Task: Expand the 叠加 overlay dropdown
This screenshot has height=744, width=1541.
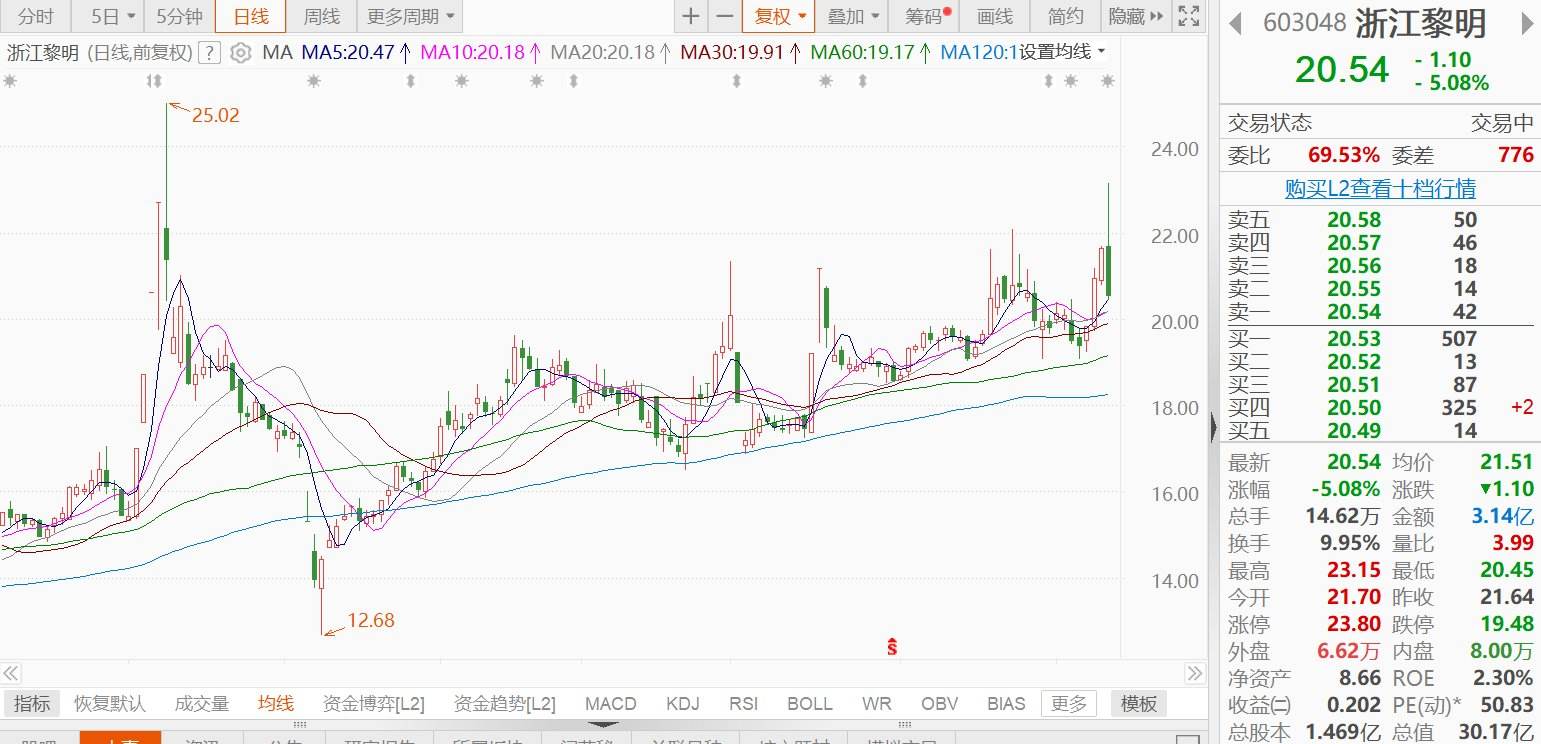Action: click(852, 16)
